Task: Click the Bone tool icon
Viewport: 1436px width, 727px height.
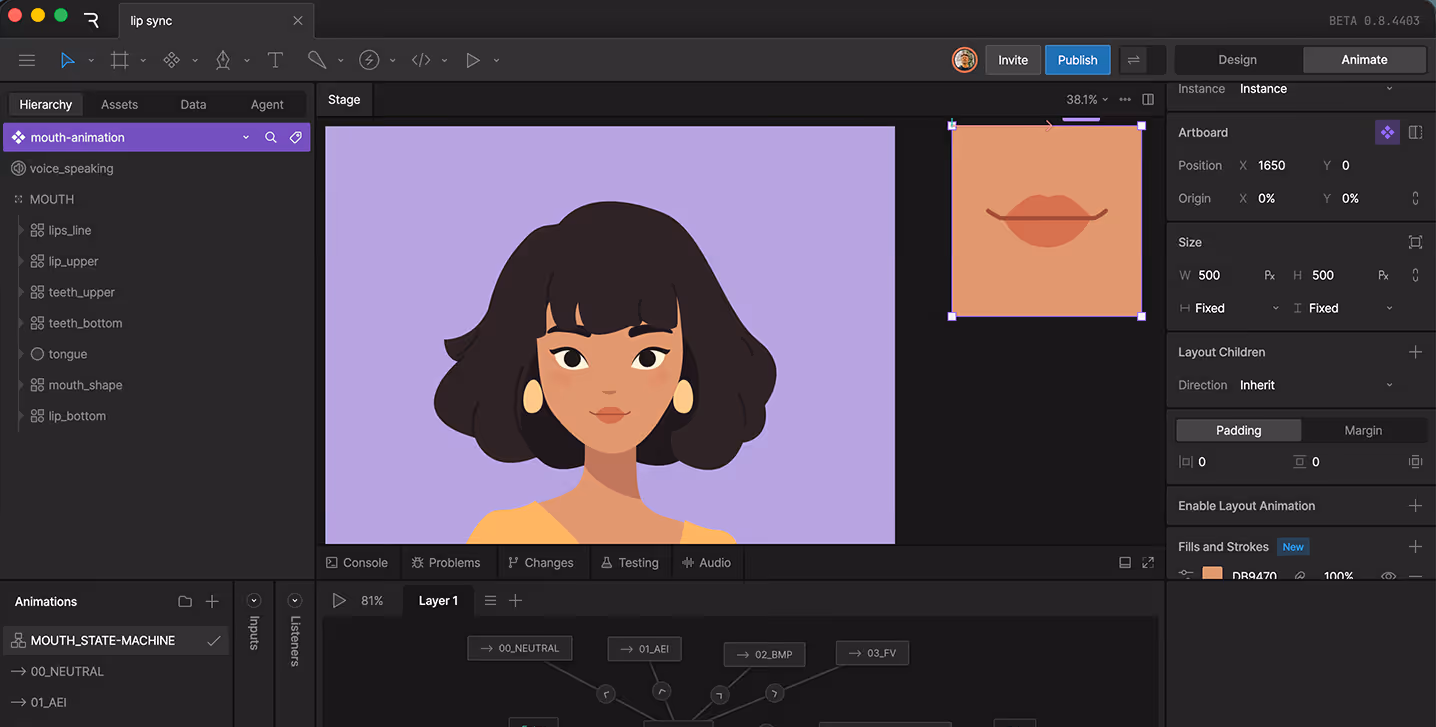Action: pyautogui.click(x=317, y=60)
